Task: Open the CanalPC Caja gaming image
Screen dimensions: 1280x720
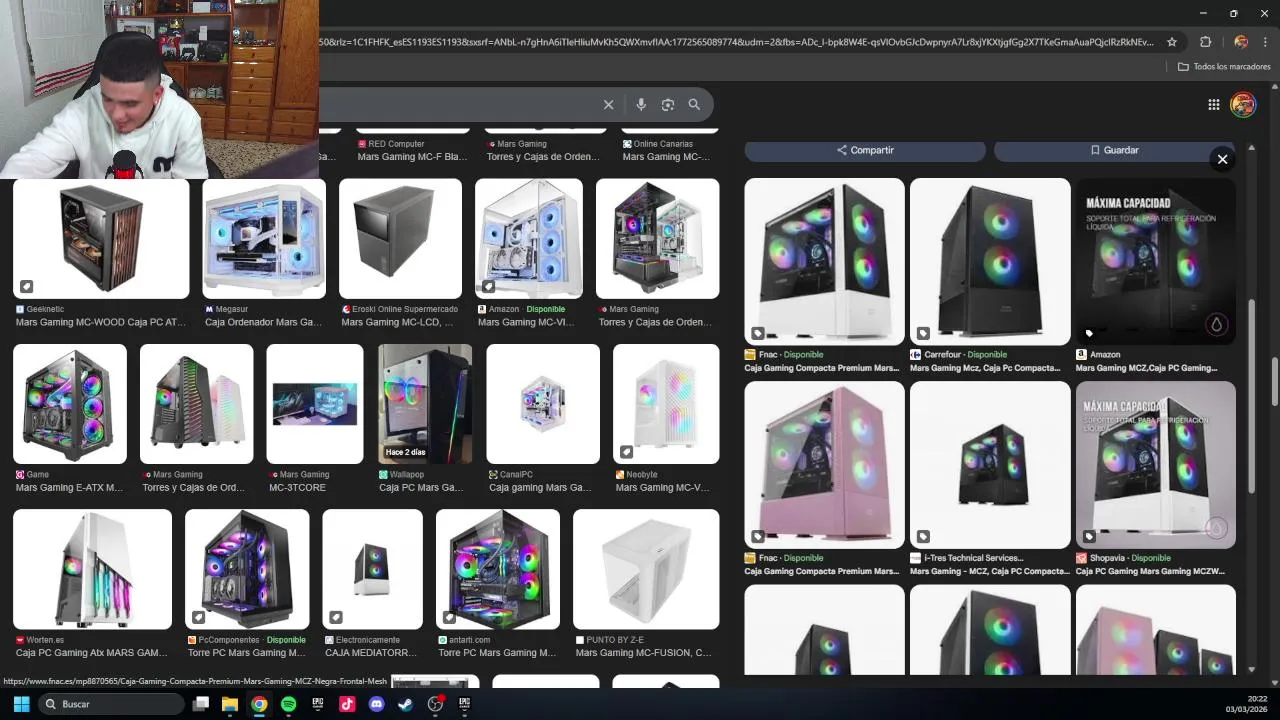Action: coord(543,404)
